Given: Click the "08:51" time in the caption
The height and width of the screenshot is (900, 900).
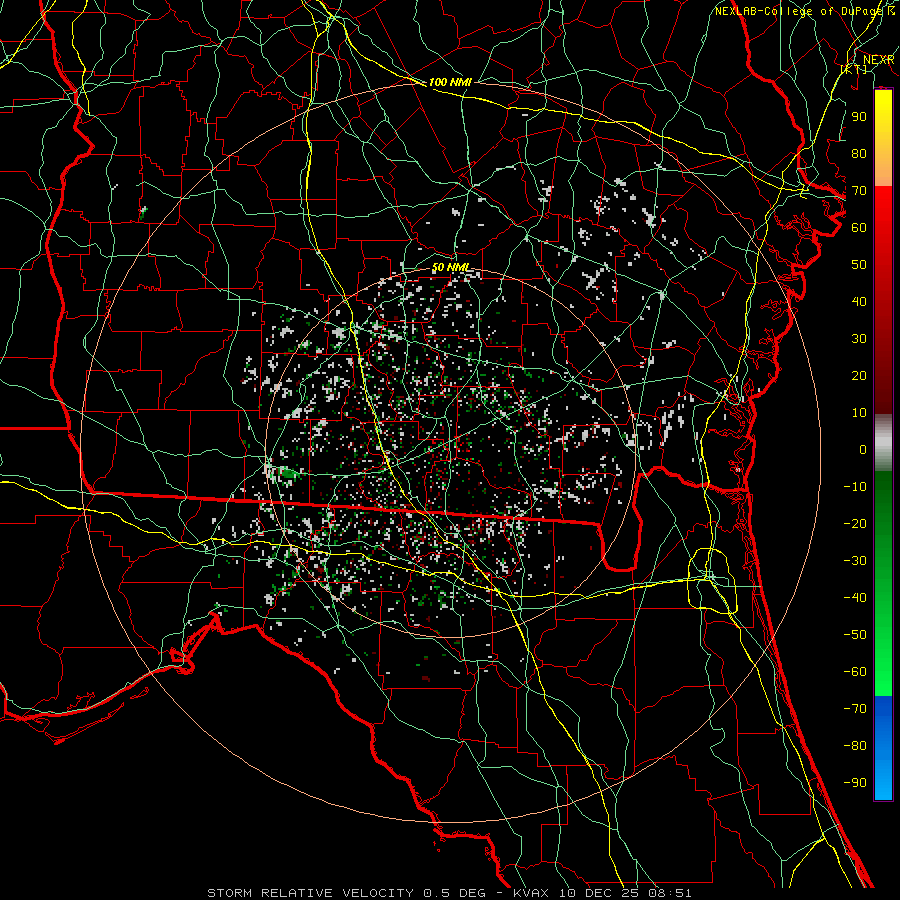Looking at the screenshot, I should tap(670, 893).
